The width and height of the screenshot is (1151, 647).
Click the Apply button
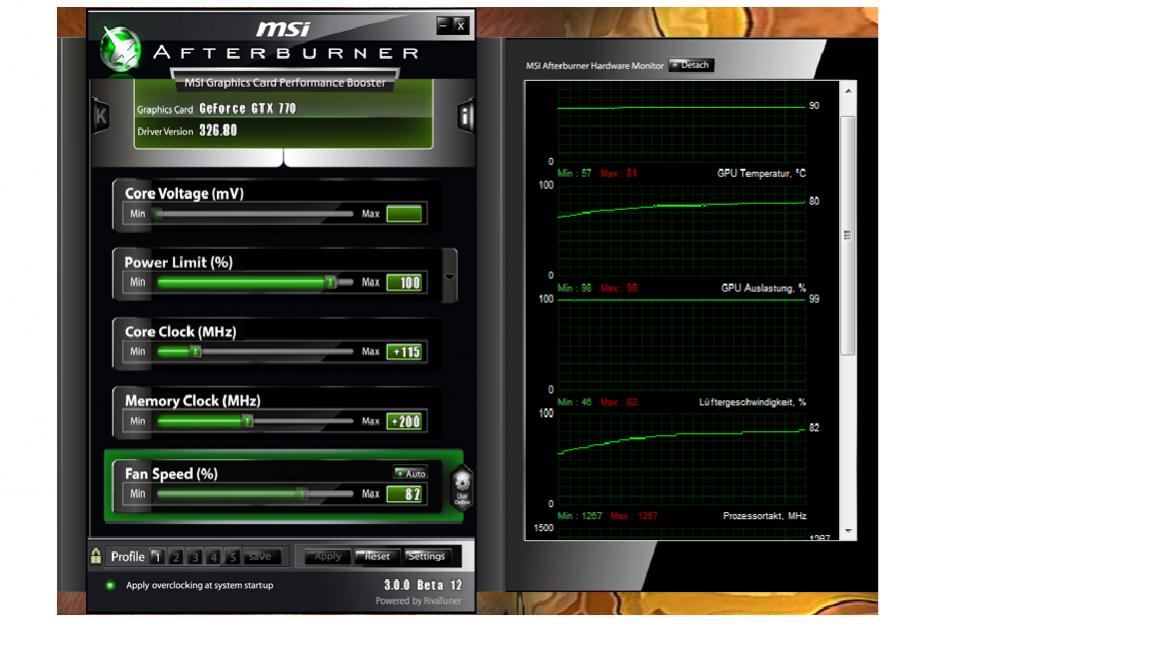coord(327,557)
